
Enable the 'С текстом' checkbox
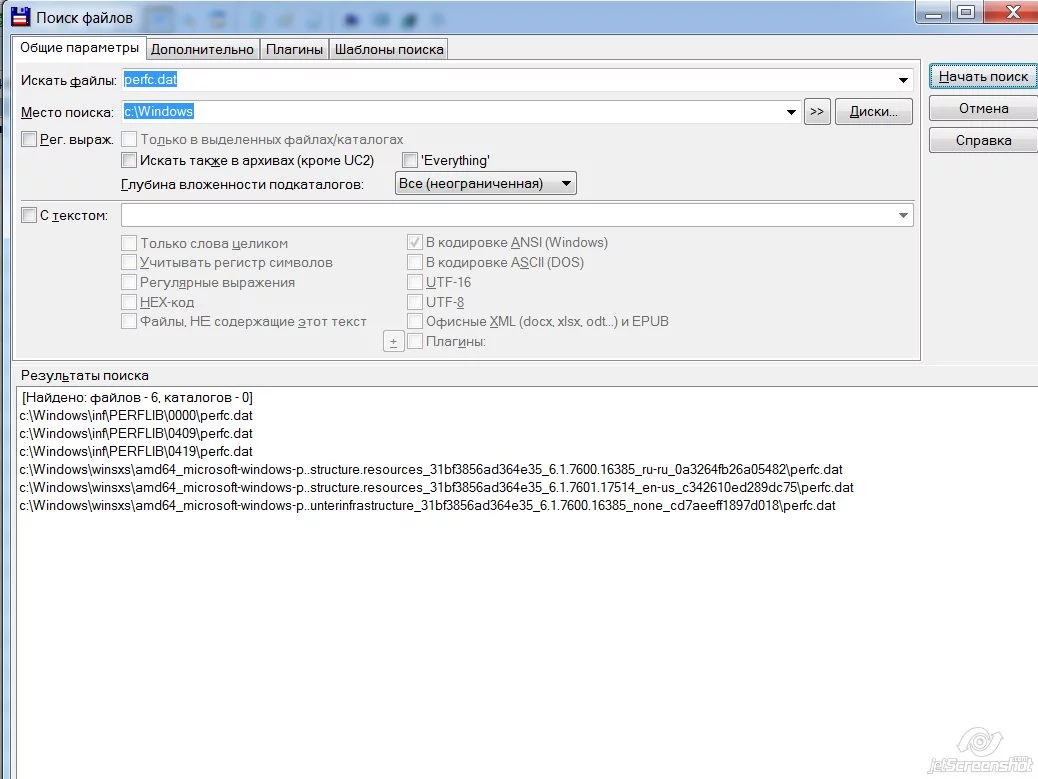pos(29,215)
